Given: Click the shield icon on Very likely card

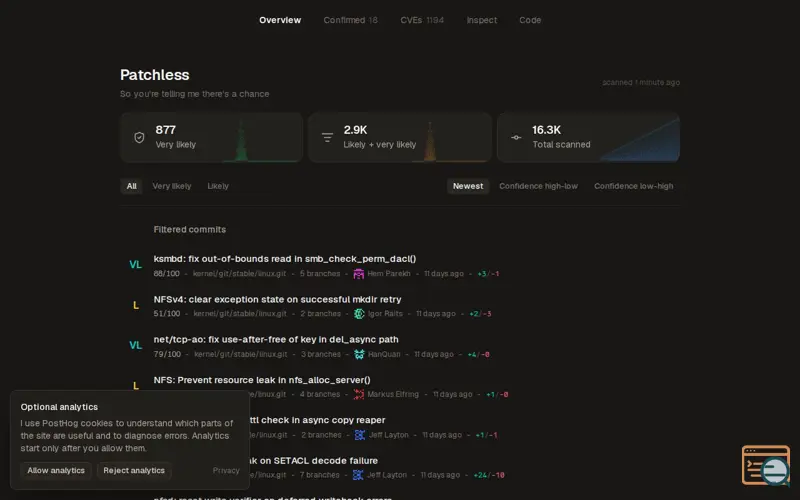Looking at the screenshot, I should (x=139, y=137).
